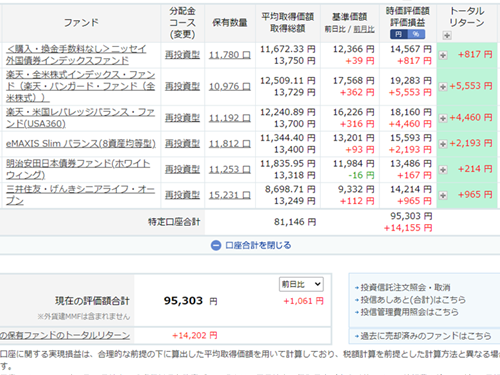This screenshot has width=500, height=375.
Task: Click holdings quantity 10,976口 link
Action: pos(230,87)
